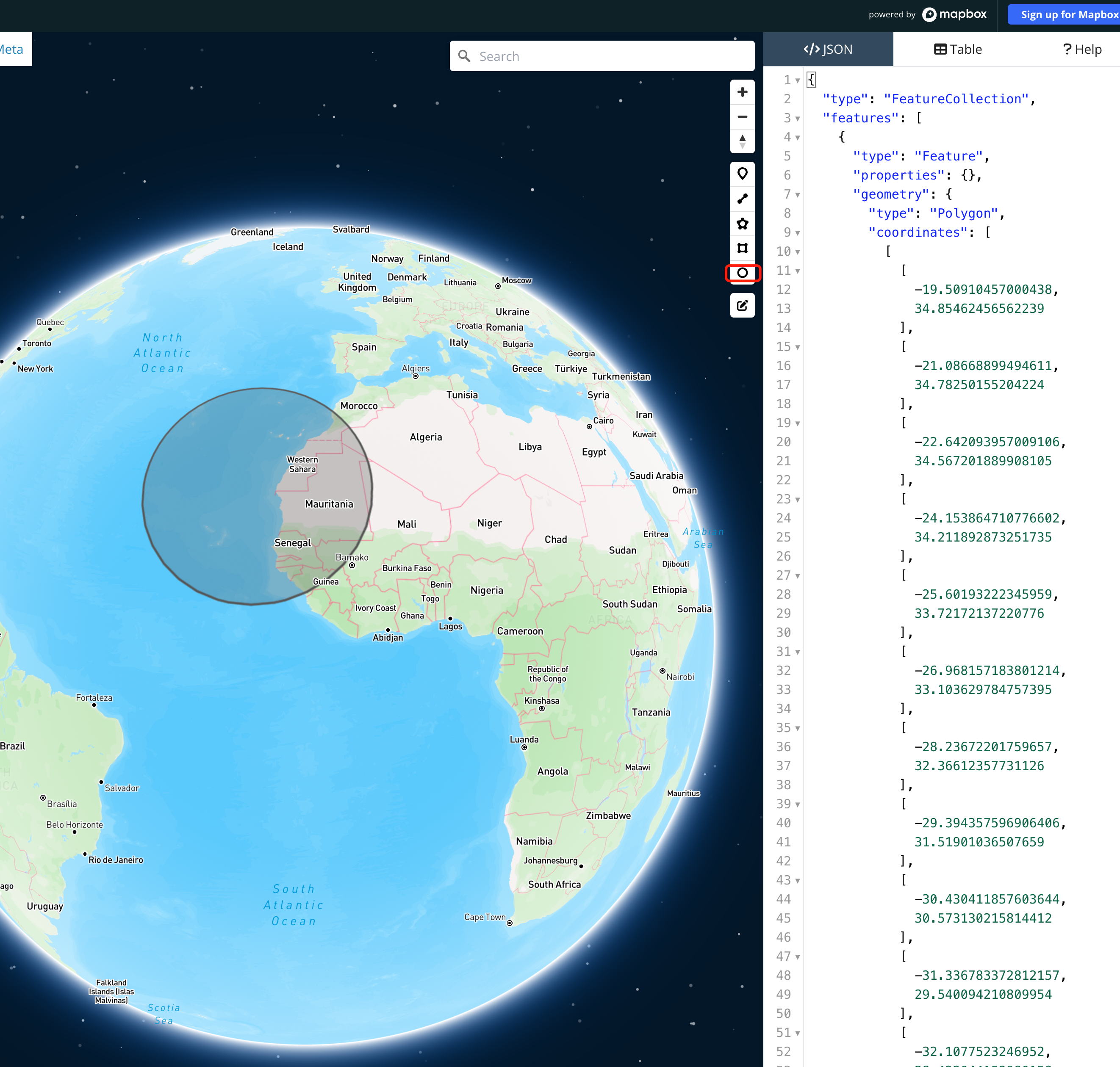Click coordinate value 33.72172137220776

[979, 613]
